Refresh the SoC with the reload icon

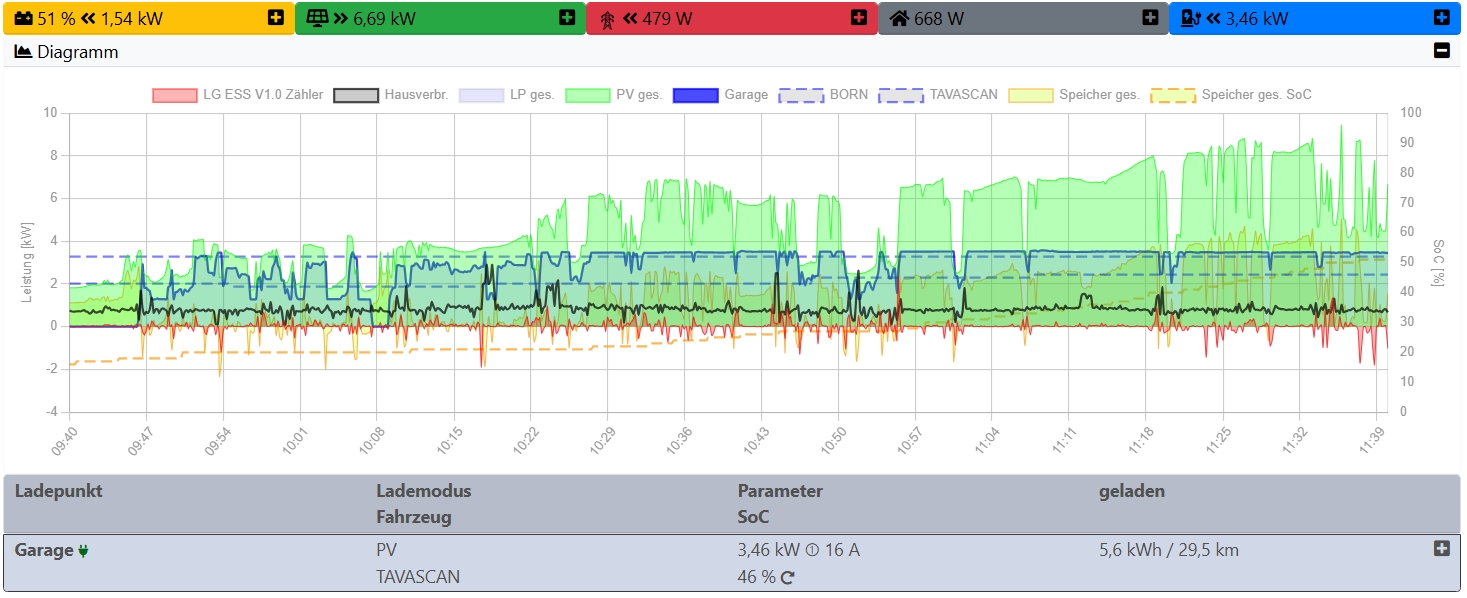click(x=788, y=577)
